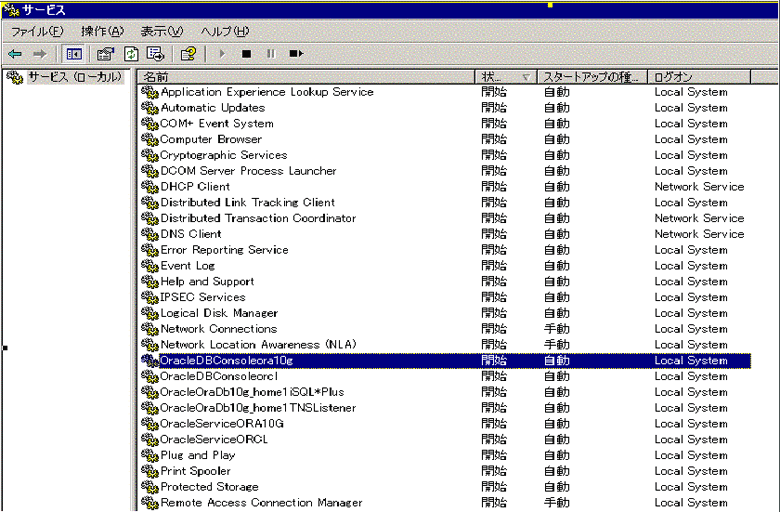780x512 pixels.
Task: Sort by the ログオン column header
Action: pyautogui.click(x=710, y=77)
